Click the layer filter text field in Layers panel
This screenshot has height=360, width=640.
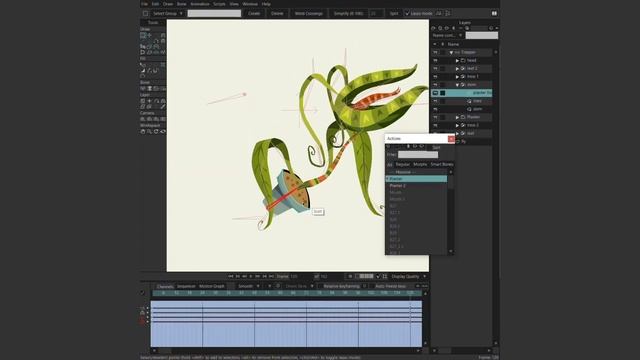[482, 36]
